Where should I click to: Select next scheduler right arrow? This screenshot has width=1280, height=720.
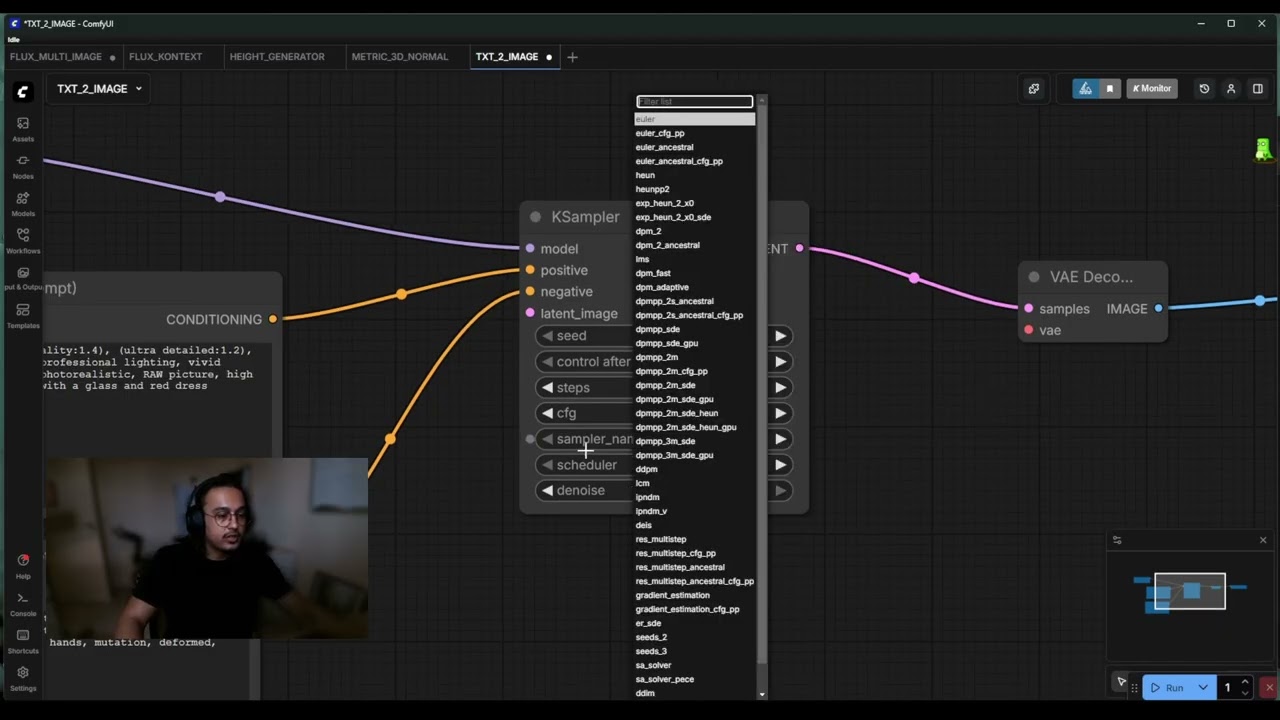tap(780, 465)
